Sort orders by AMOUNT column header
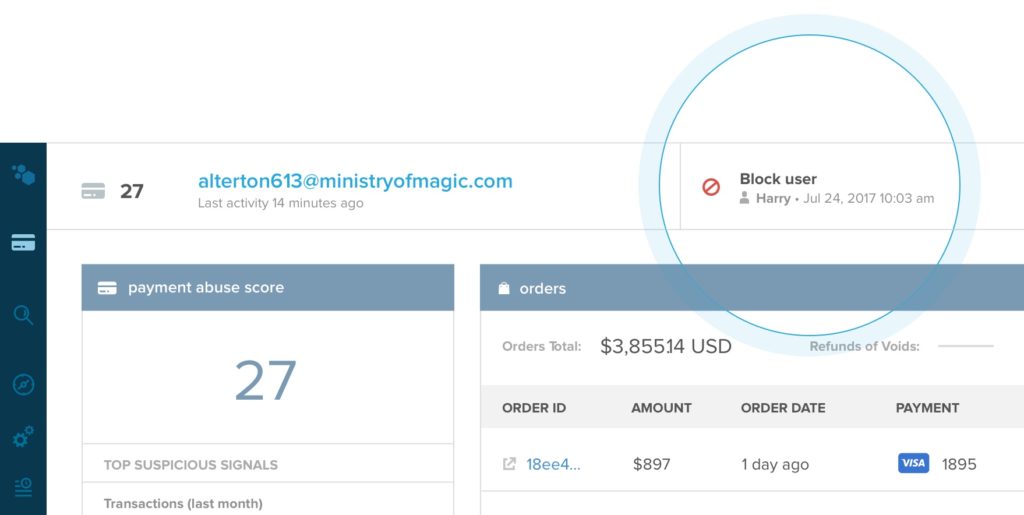Screen dimensions: 1024x515 point(661,408)
